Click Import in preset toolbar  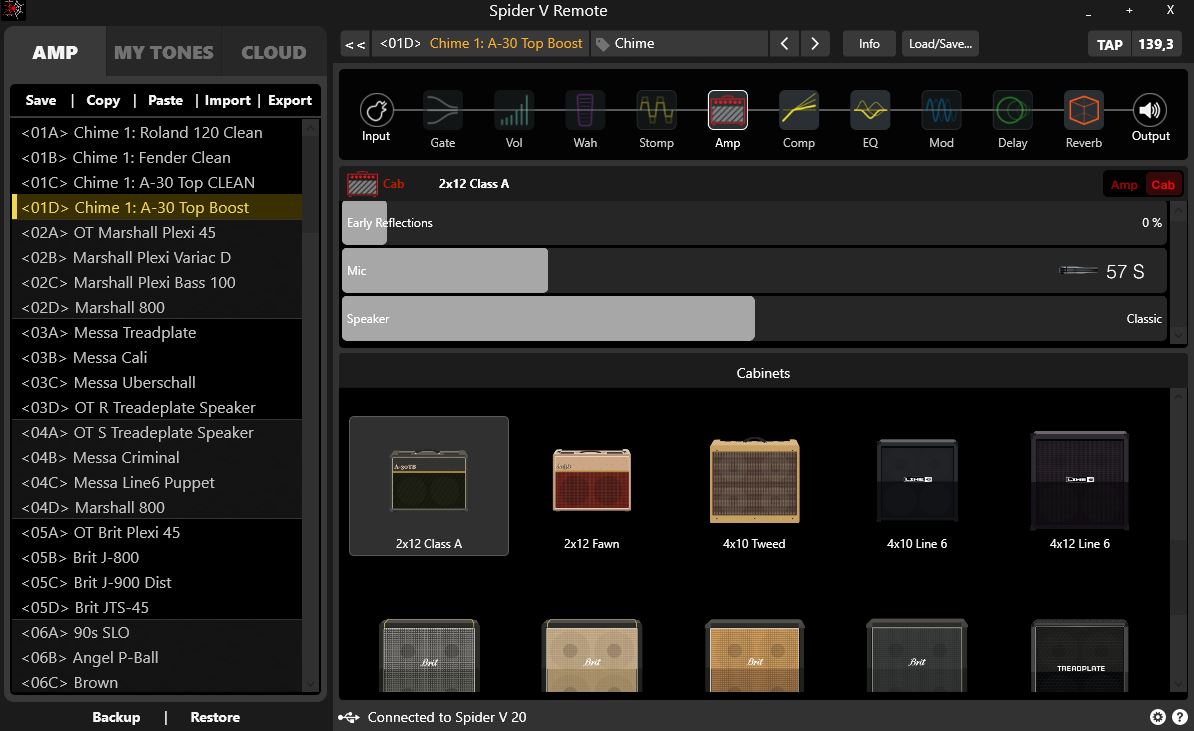point(228,101)
